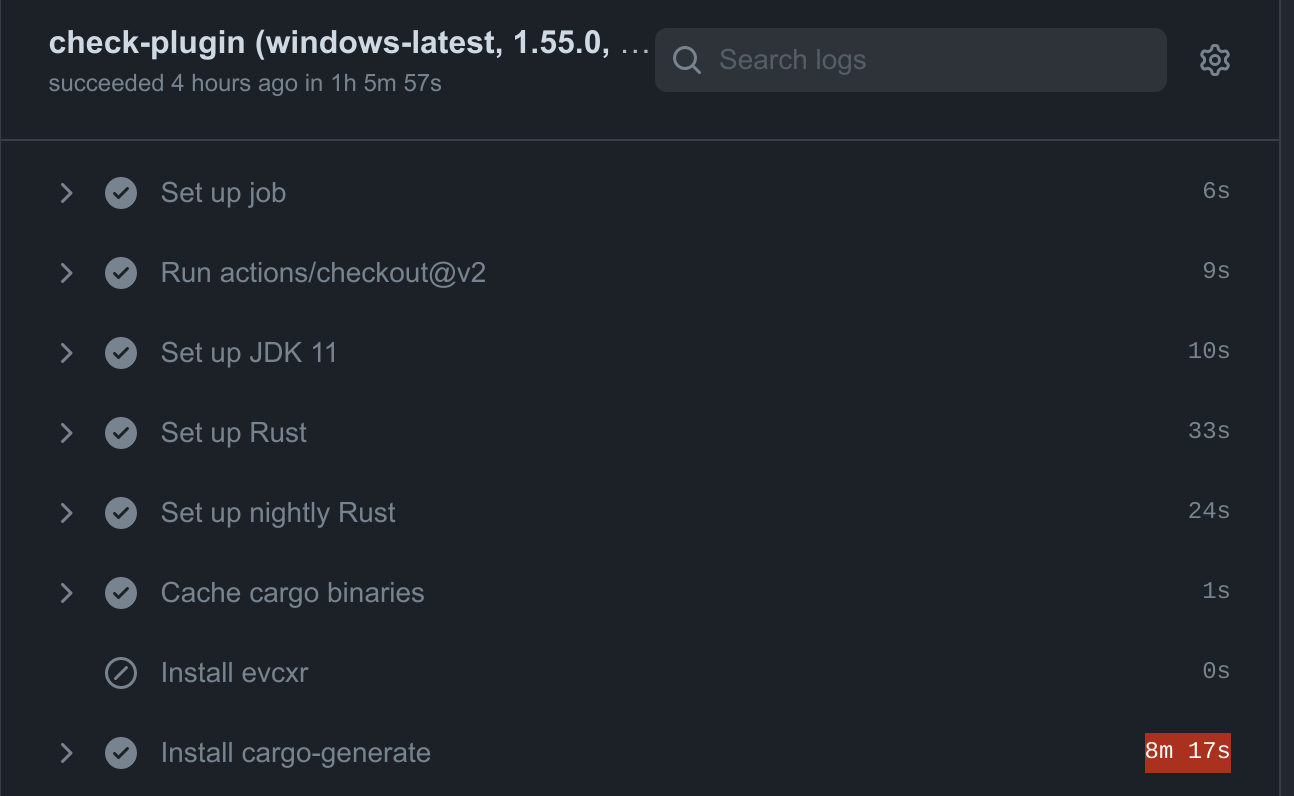Expand the Set up Rust step logs
The width and height of the screenshot is (1294, 796).
click(x=66, y=432)
